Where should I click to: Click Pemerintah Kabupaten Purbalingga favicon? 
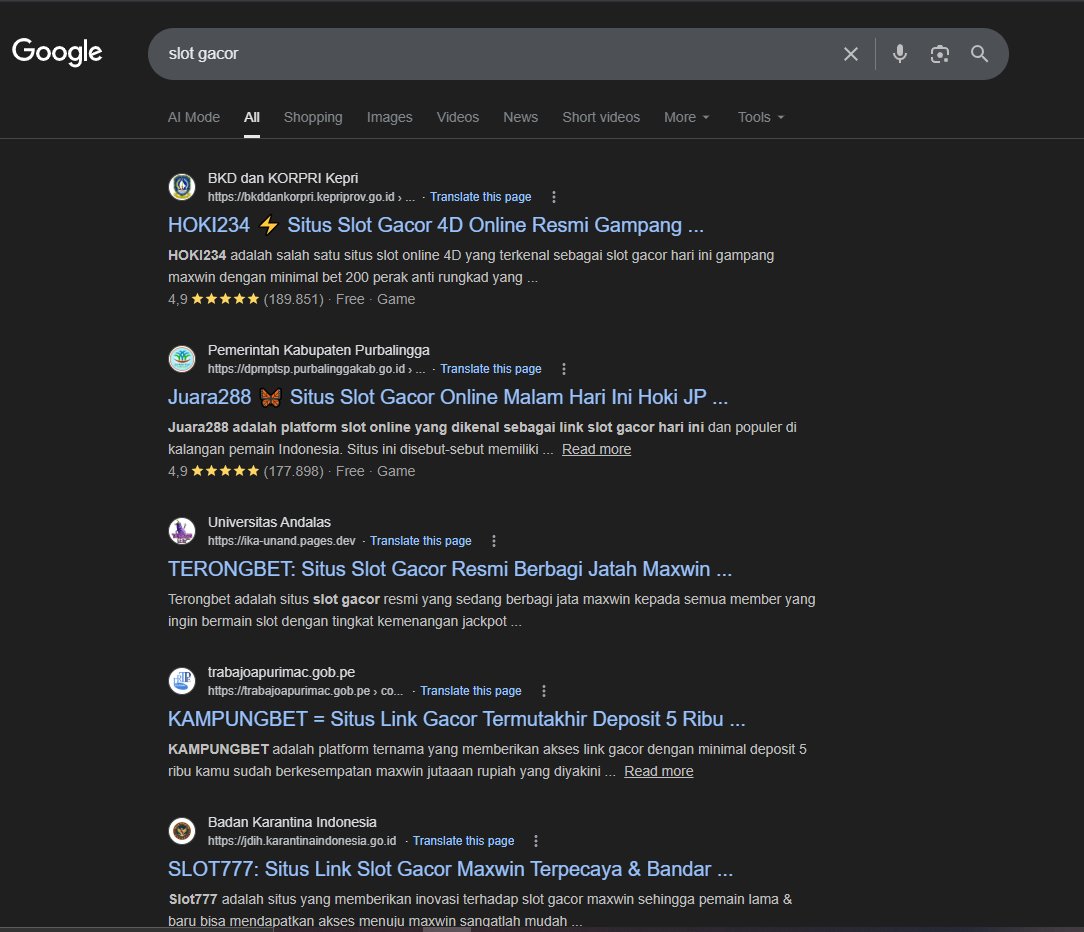coord(182,359)
